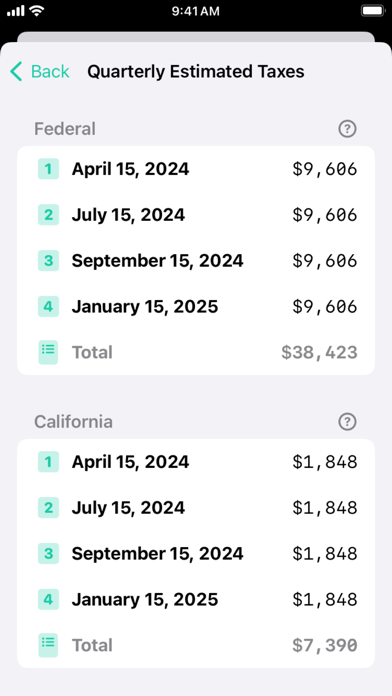Tap the Back chevron arrow
The height and width of the screenshot is (696, 392).
tap(16, 71)
